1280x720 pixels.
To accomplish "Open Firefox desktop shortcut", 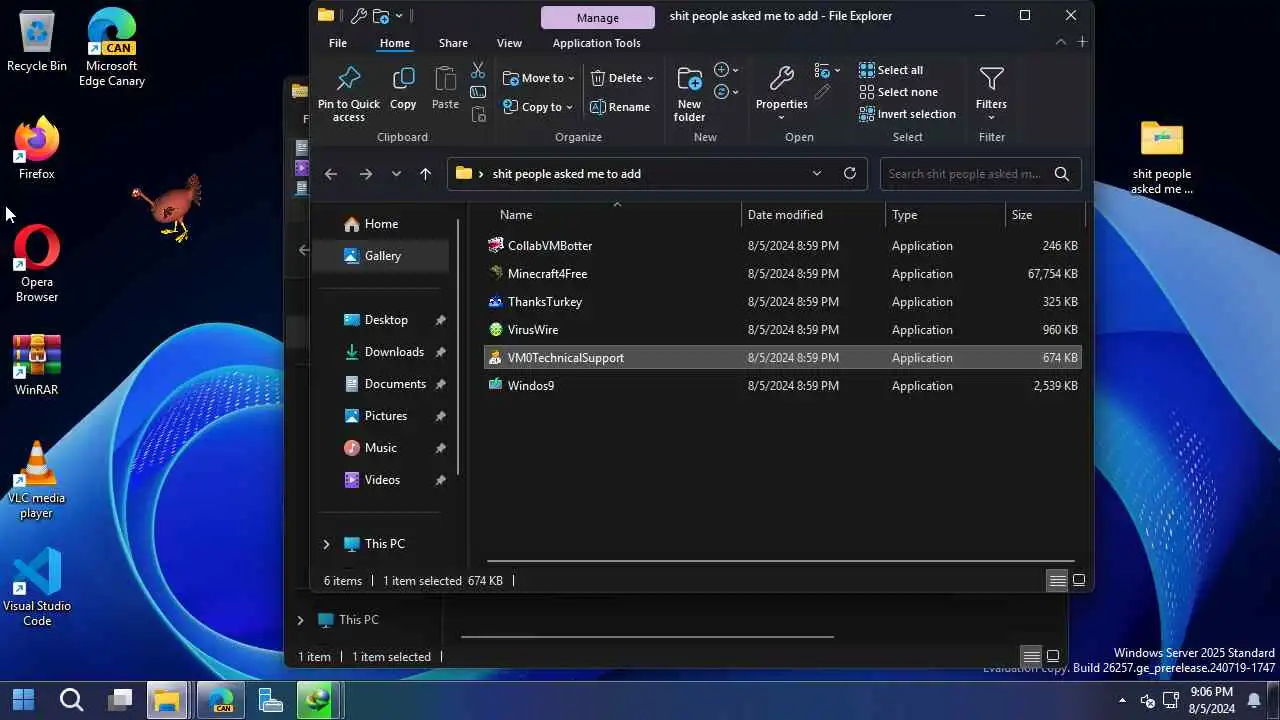I will click(37, 150).
